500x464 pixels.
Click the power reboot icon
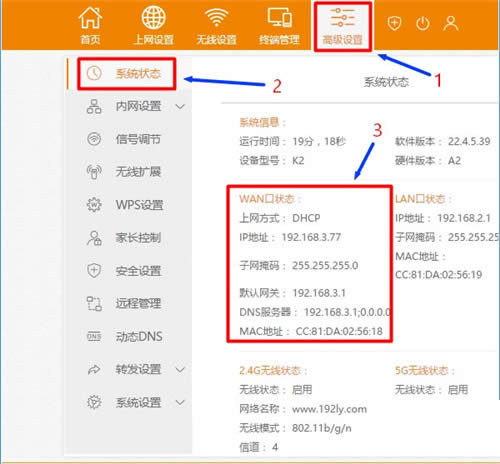423,24
